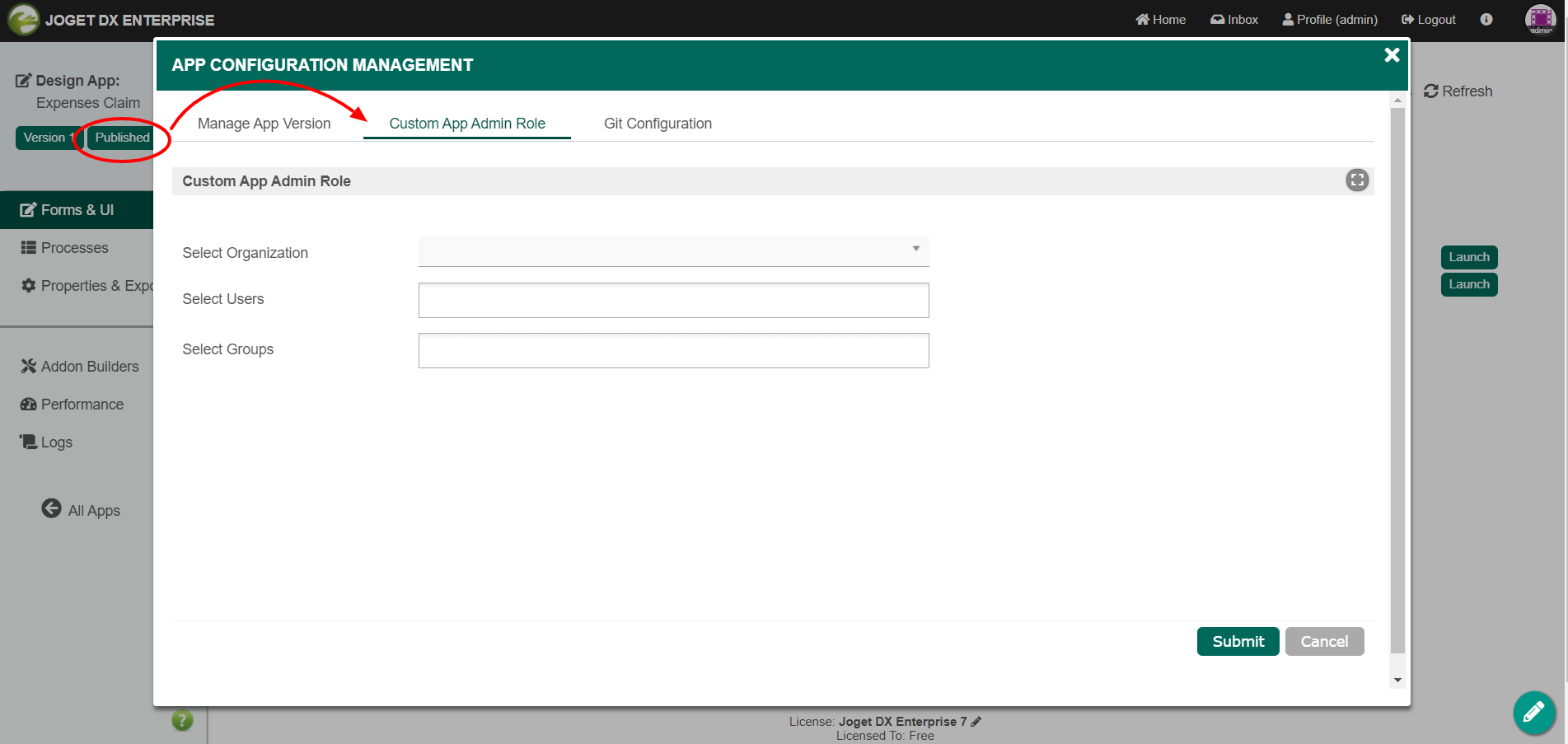Open Properties & Export sidebar item
This screenshot has width=1568, height=744.
click(77, 286)
